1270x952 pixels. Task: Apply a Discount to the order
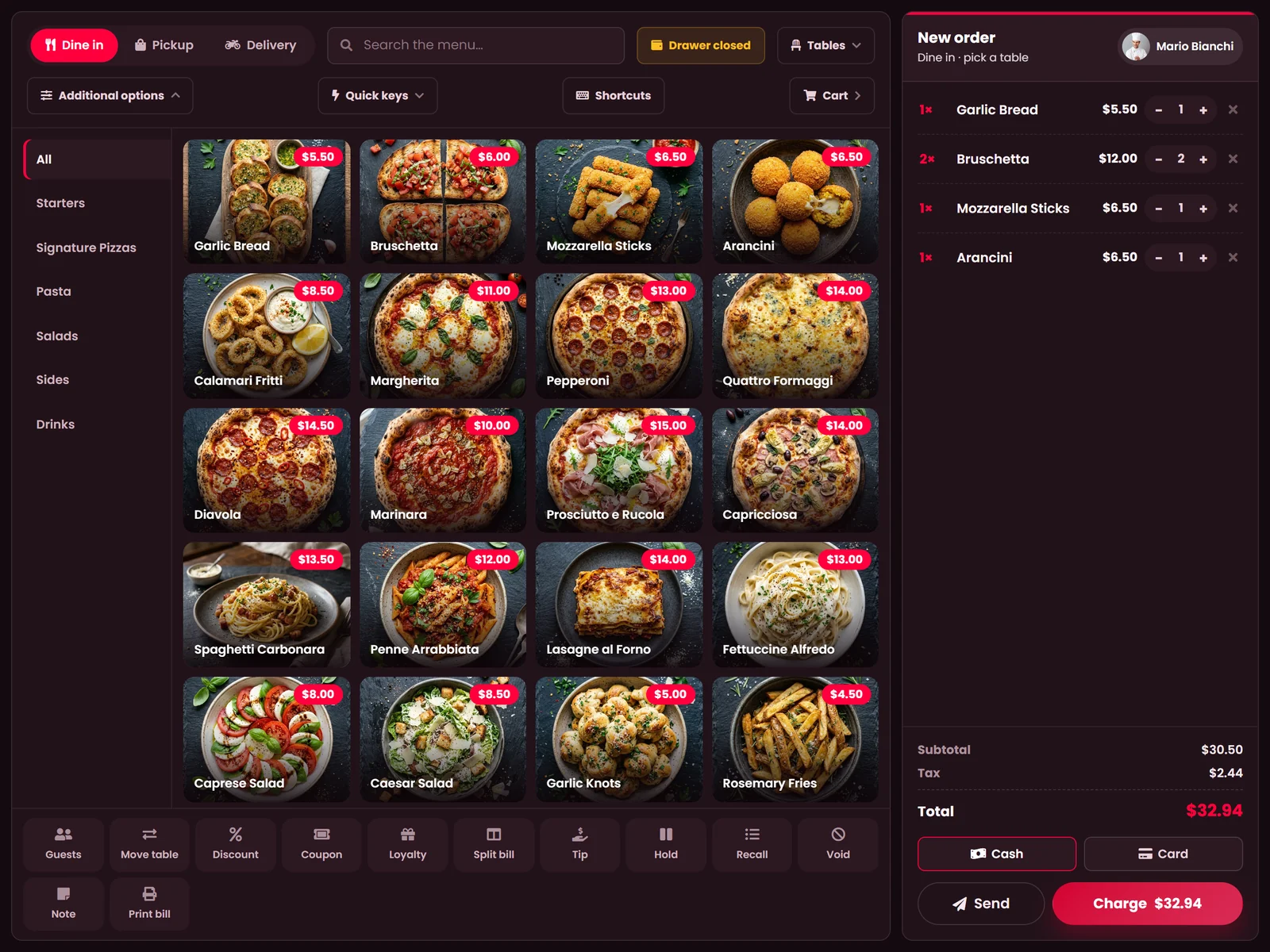click(x=236, y=844)
